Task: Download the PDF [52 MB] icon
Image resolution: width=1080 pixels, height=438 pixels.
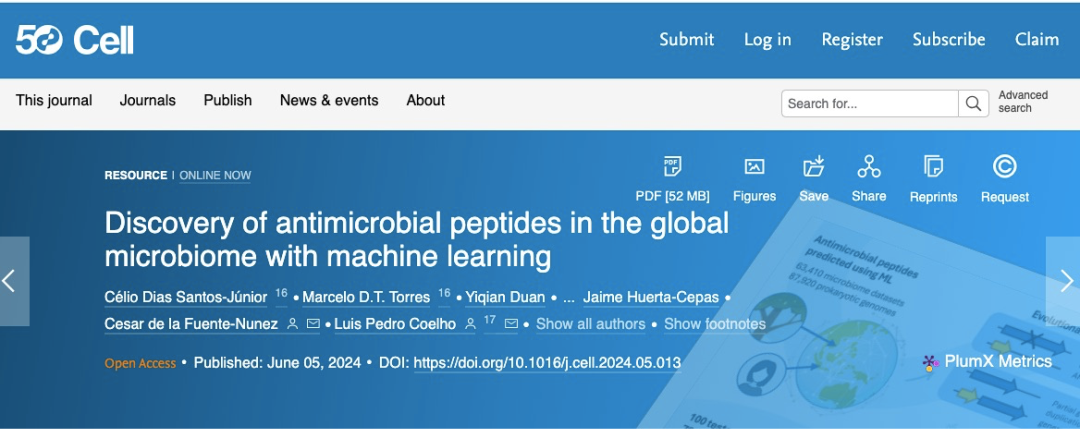Action: (x=672, y=167)
